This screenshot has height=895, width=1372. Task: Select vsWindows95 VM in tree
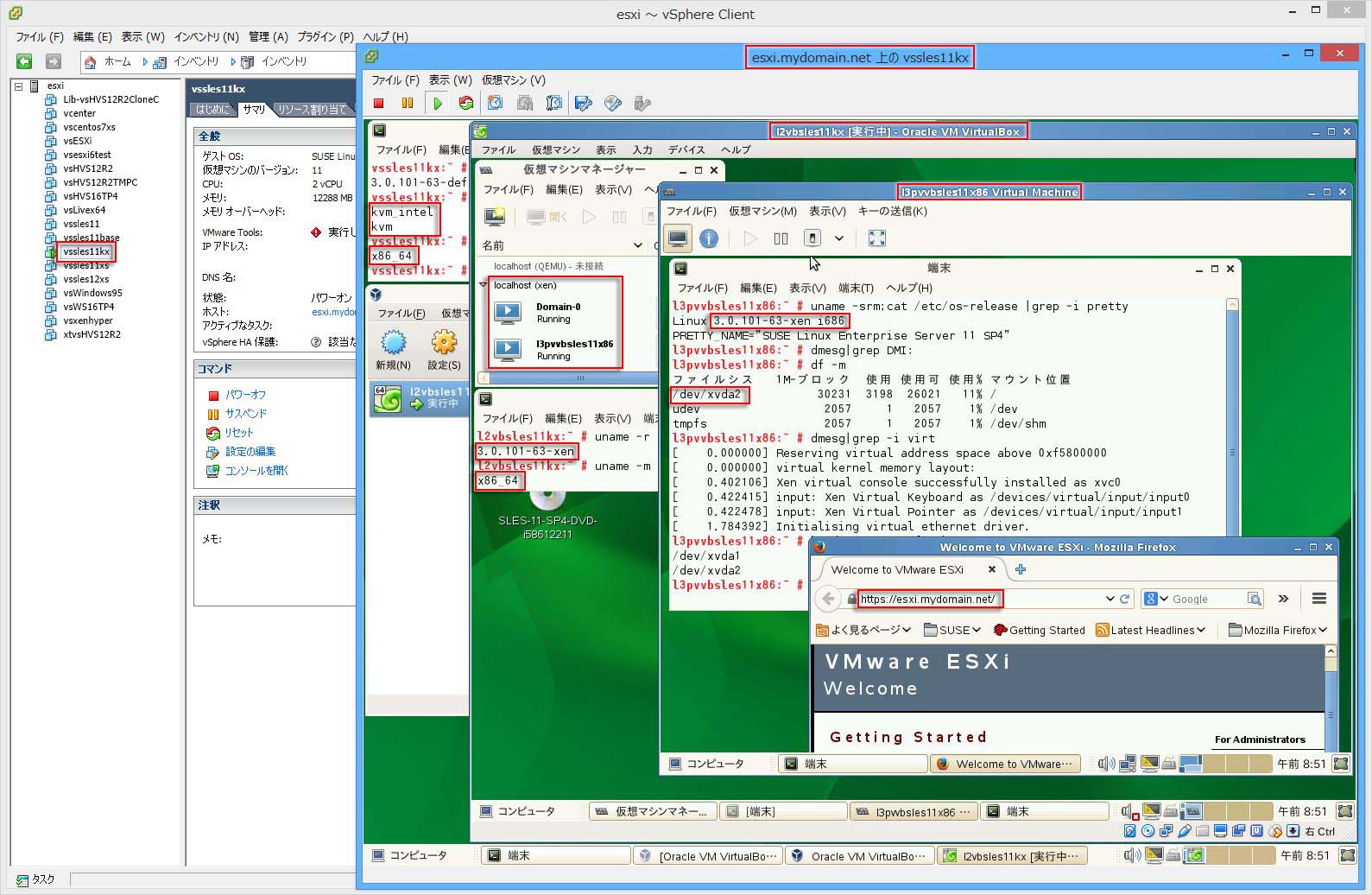click(x=92, y=293)
